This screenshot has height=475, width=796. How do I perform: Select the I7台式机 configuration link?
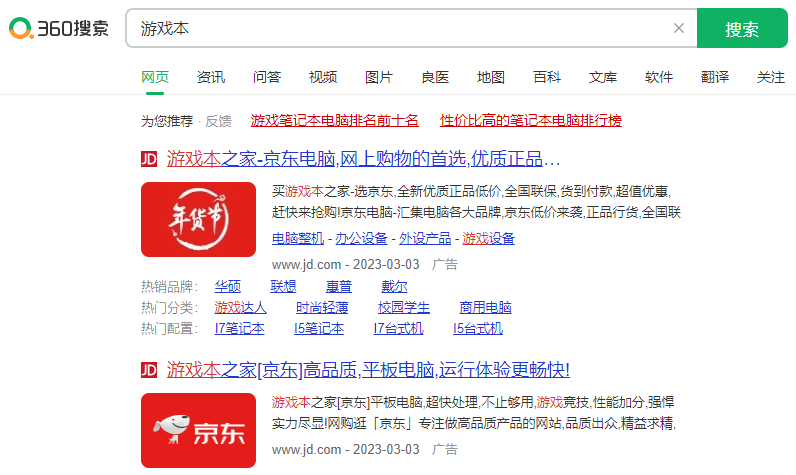(x=399, y=328)
